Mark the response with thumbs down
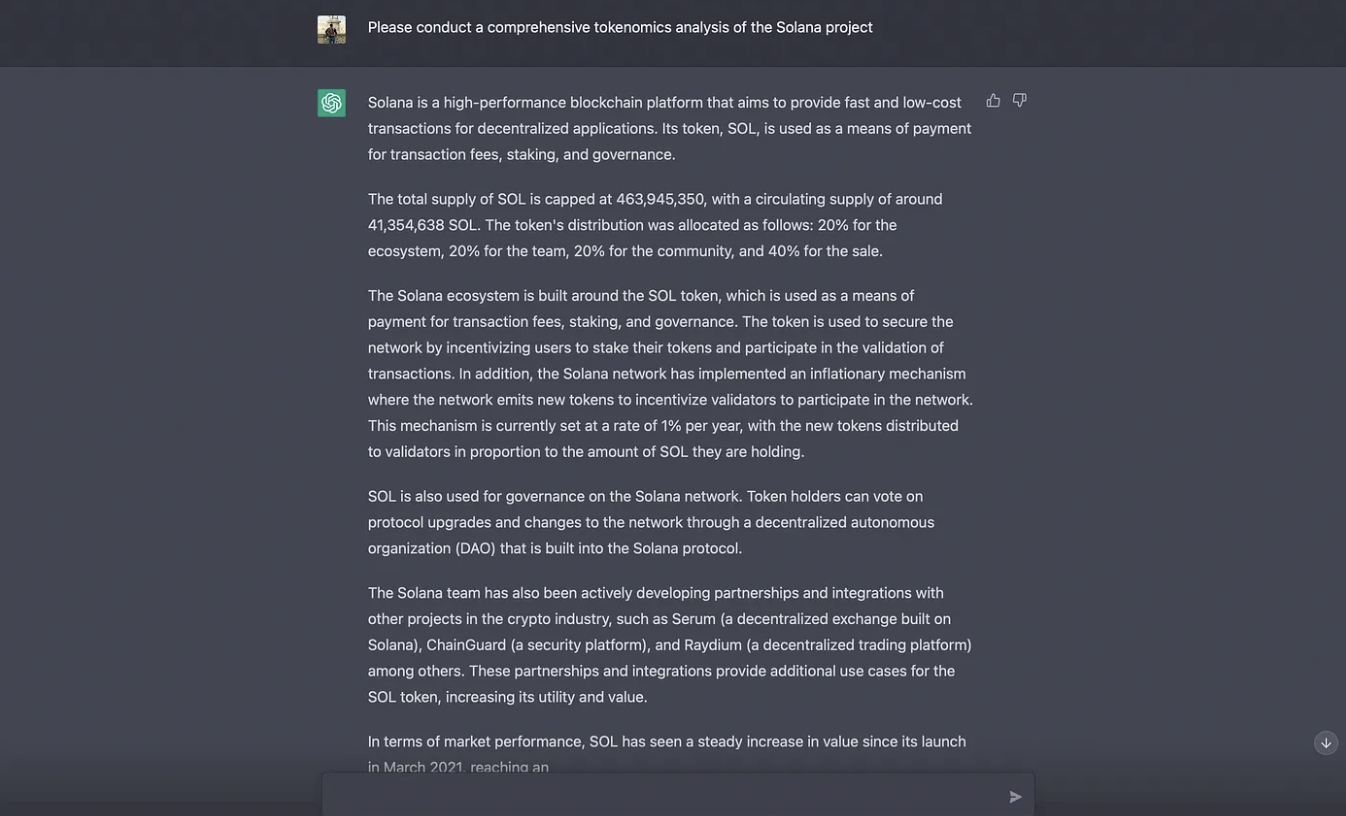 [x=1020, y=100]
